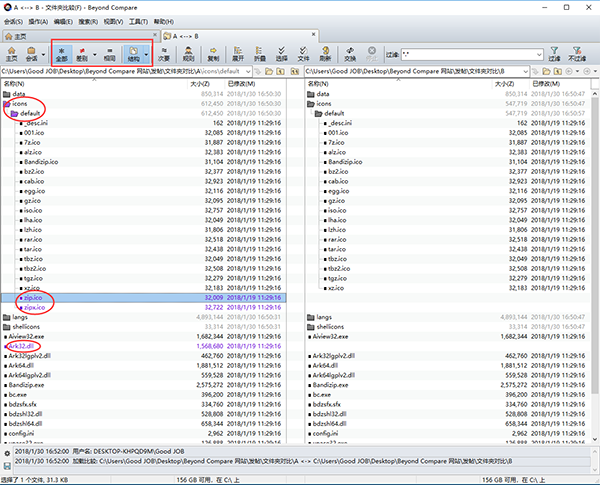Open the 操作(A) menu
This screenshot has width=600, height=485.
(x=38, y=22)
